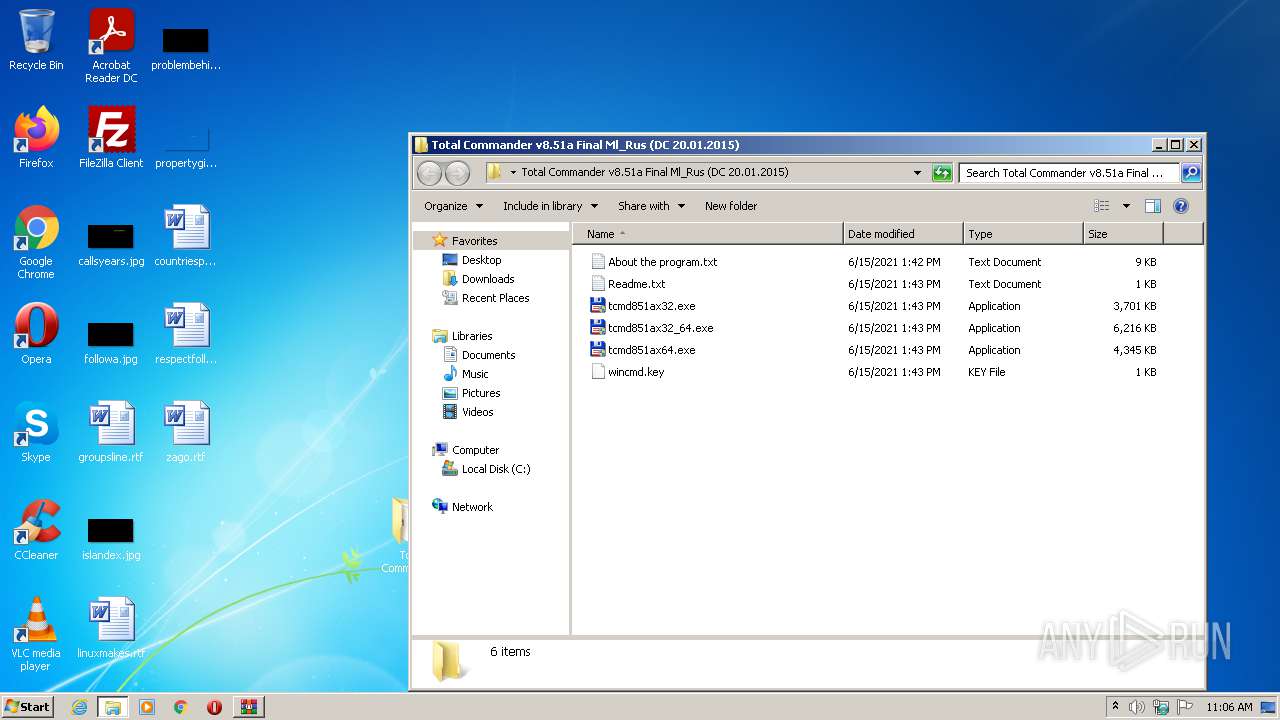The height and width of the screenshot is (720, 1280).
Task: Select About the program.txt file
Action: (x=654, y=262)
